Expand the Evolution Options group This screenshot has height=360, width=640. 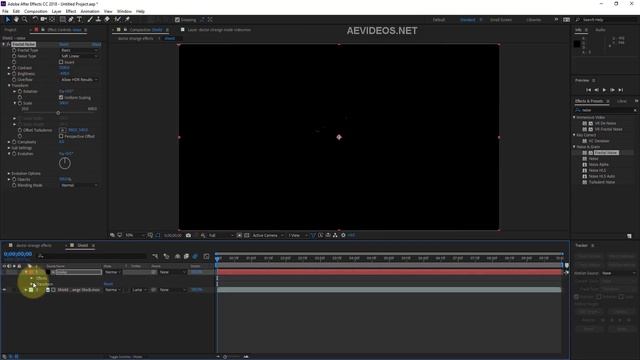tap(9, 173)
